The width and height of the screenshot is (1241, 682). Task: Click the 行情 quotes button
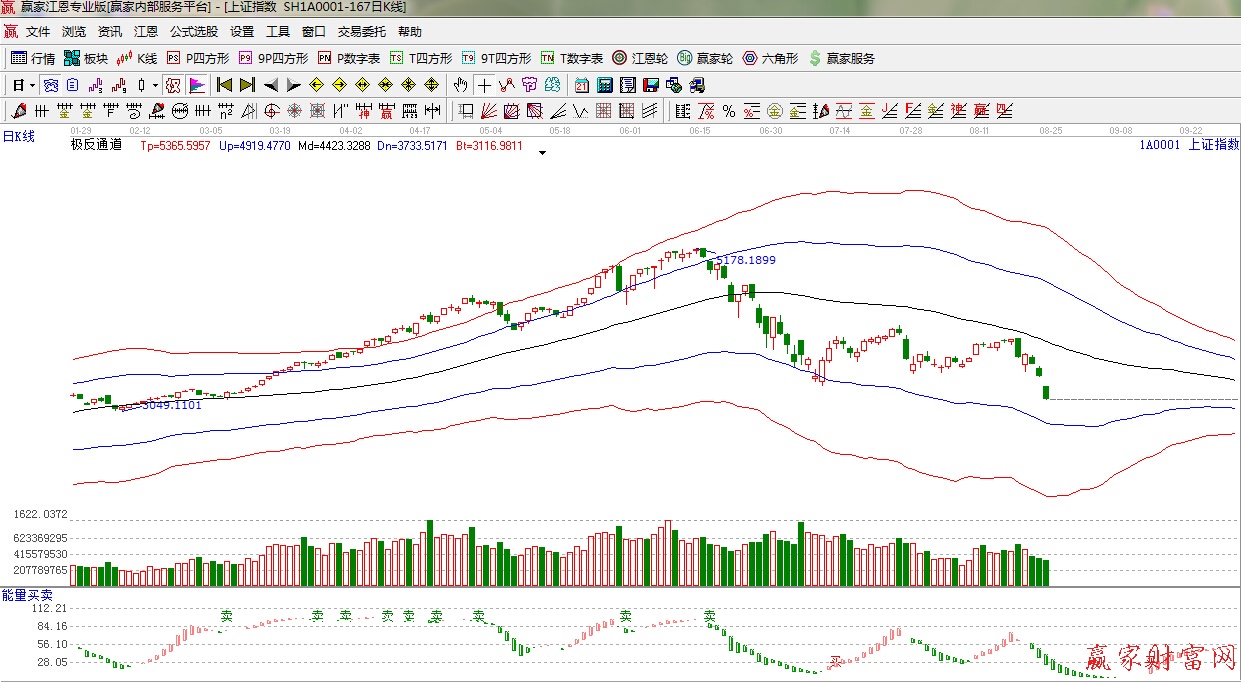pos(33,59)
